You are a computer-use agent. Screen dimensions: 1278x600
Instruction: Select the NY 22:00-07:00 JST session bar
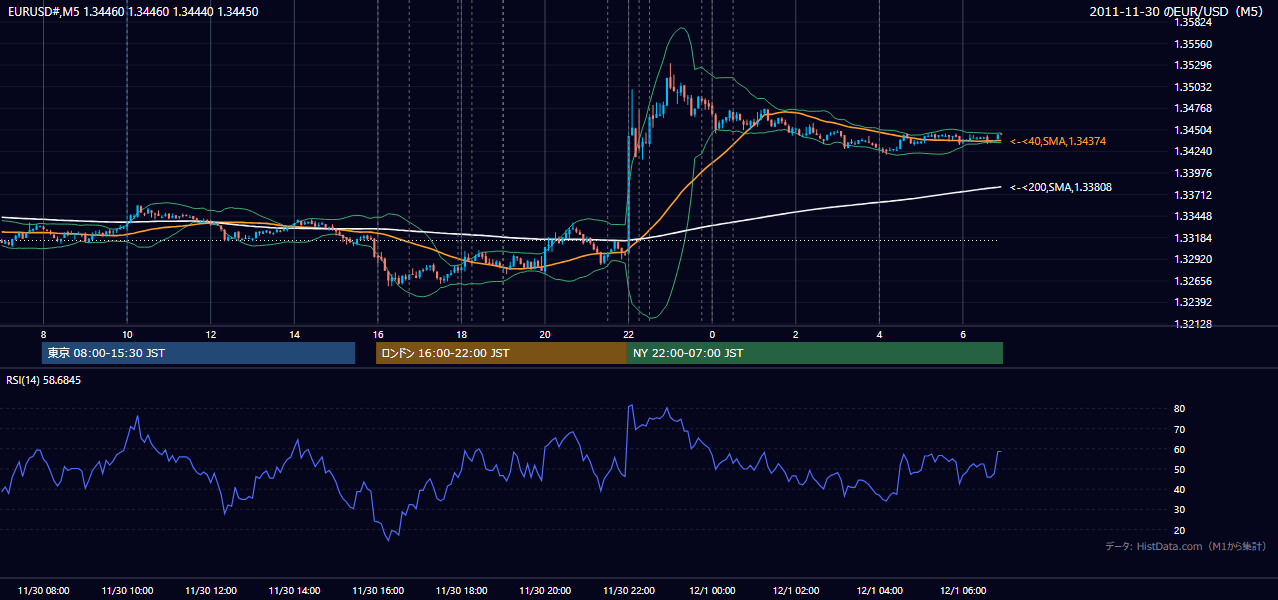pyautogui.click(x=815, y=353)
